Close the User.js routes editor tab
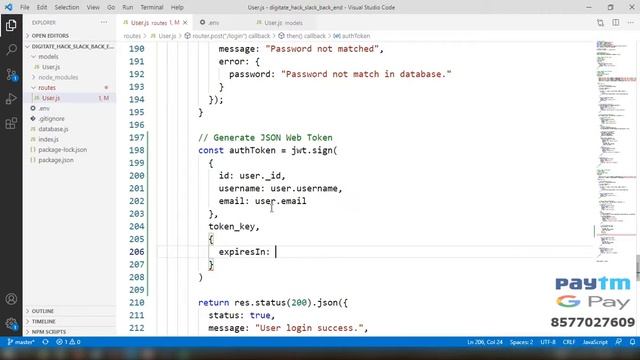Screen dimensions: 640x360 pos(185,23)
